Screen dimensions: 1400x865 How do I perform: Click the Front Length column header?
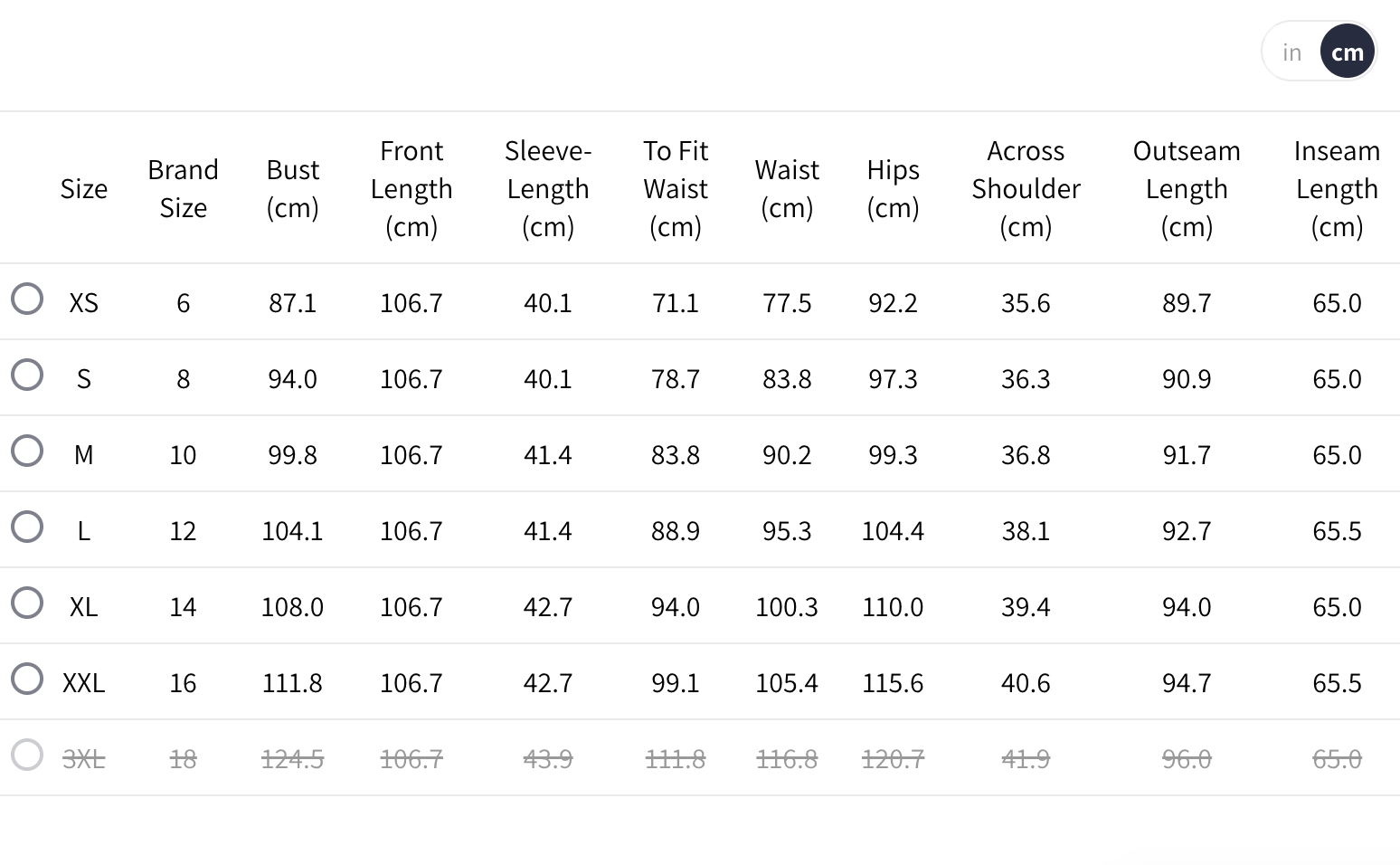411,189
